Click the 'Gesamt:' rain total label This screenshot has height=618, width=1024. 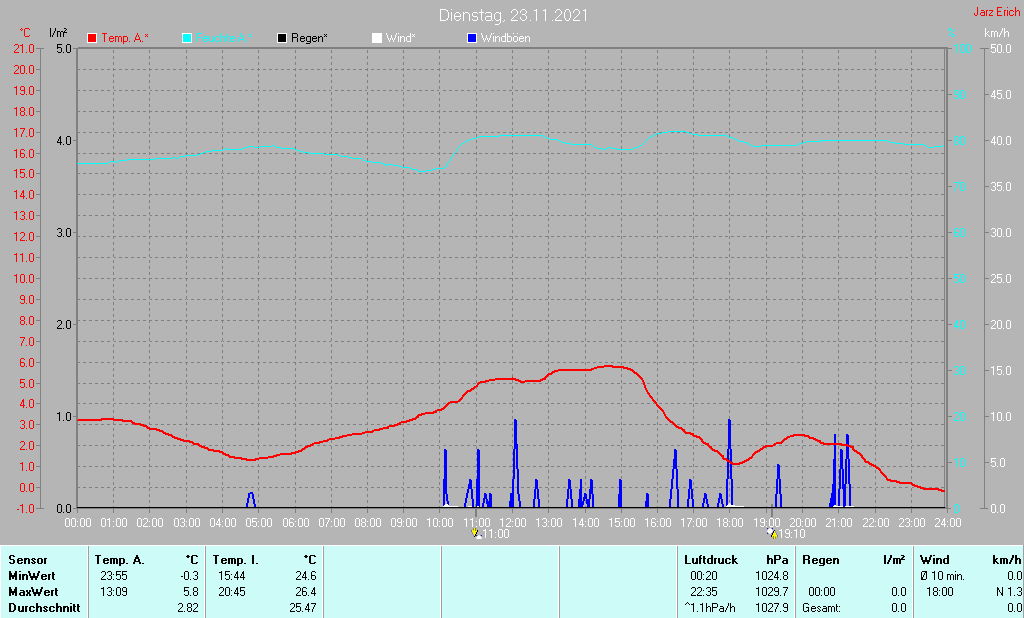822,608
